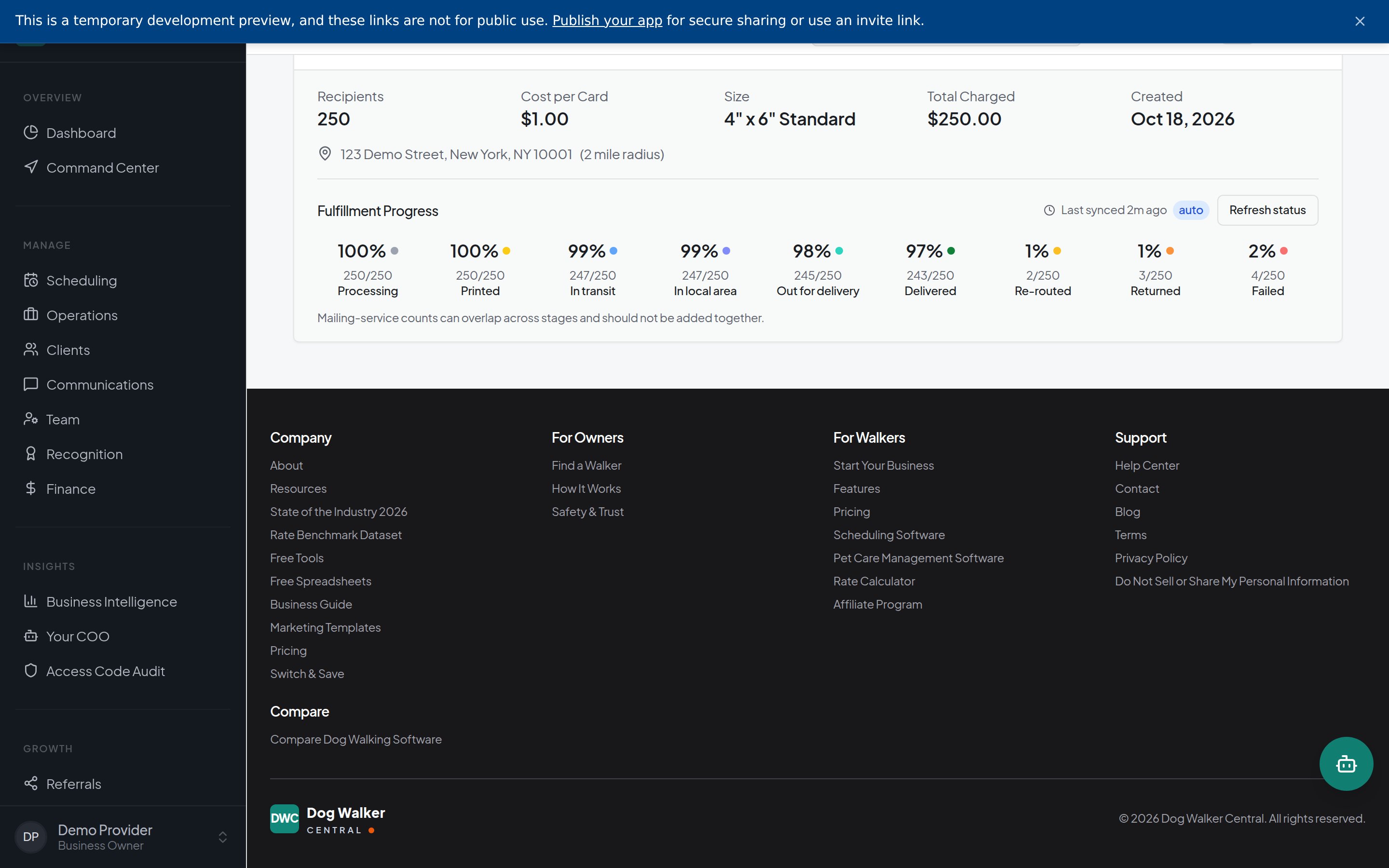Select Communications in the sidebar
This screenshot has height=868, width=1389.
(123, 385)
